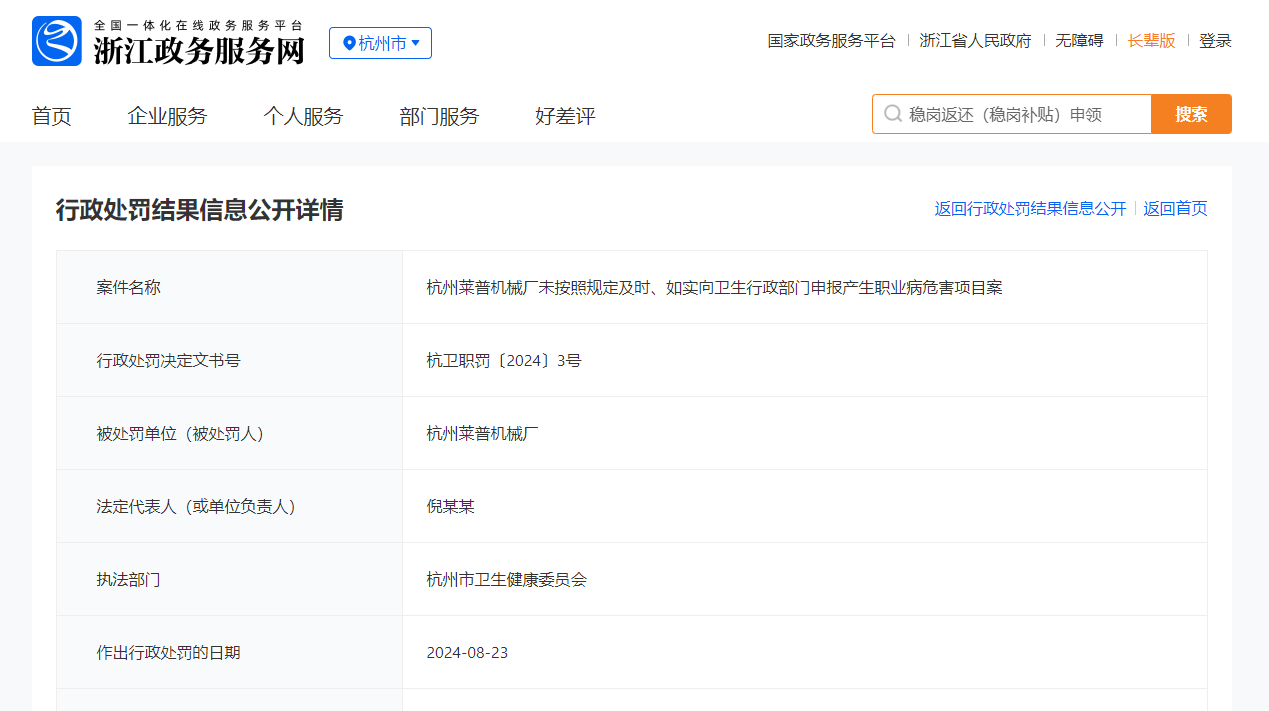Viewport: 1269px width, 711px height.
Task: Click the 执法部门 label cell
Action: (229, 579)
